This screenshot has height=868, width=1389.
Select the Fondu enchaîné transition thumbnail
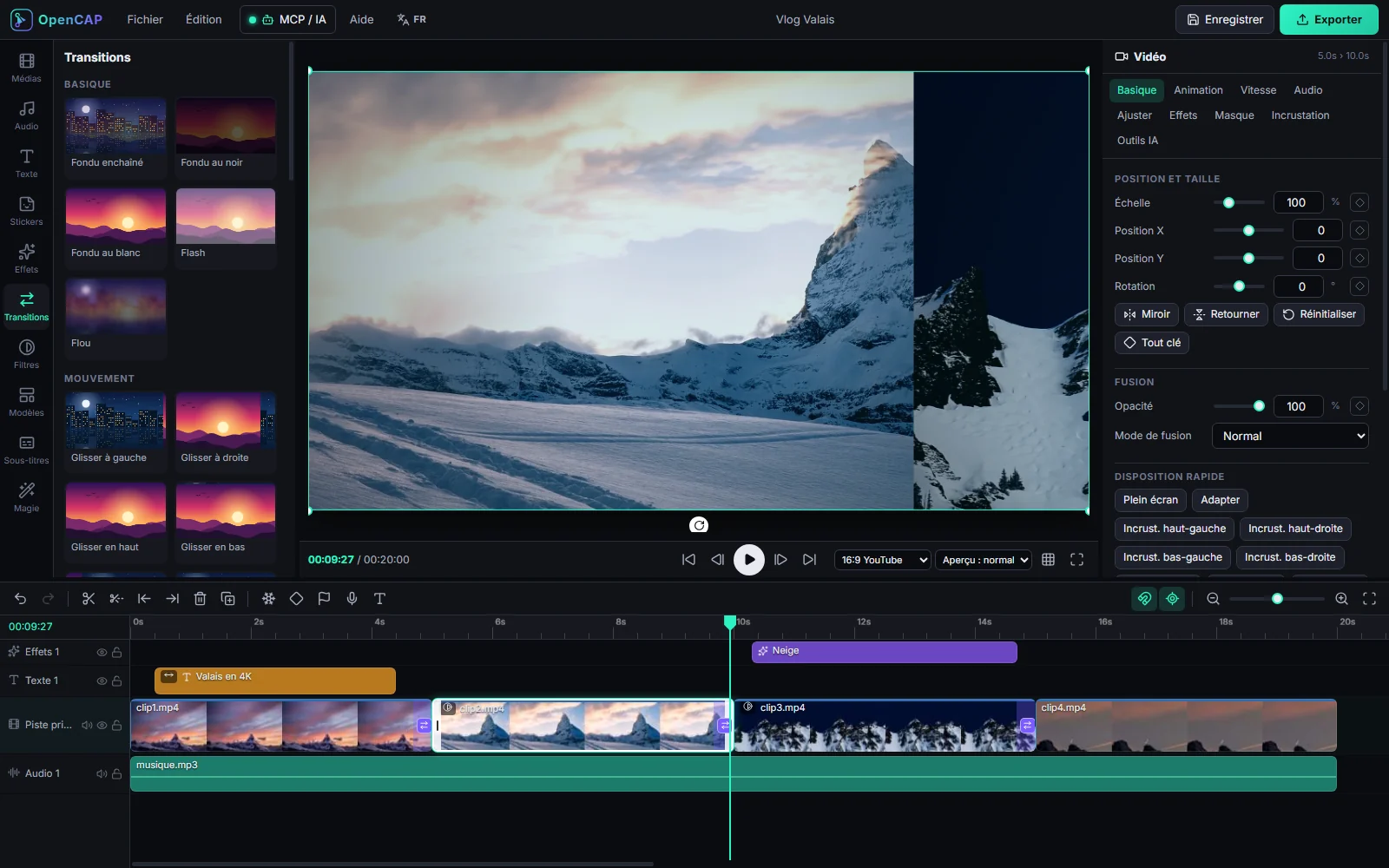[x=115, y=138]
